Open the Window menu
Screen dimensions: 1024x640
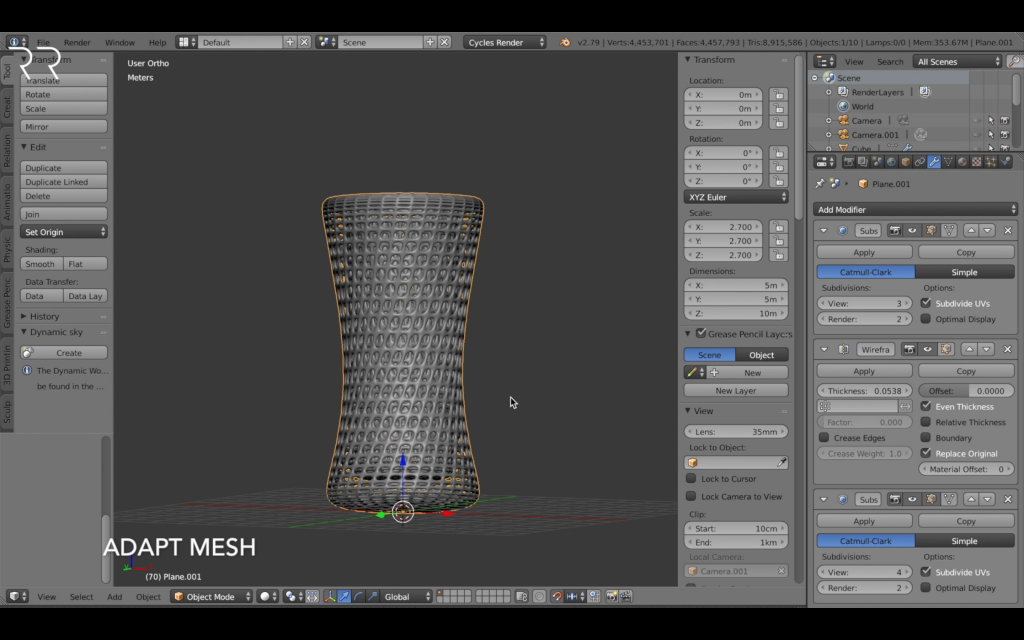[120, 42]
